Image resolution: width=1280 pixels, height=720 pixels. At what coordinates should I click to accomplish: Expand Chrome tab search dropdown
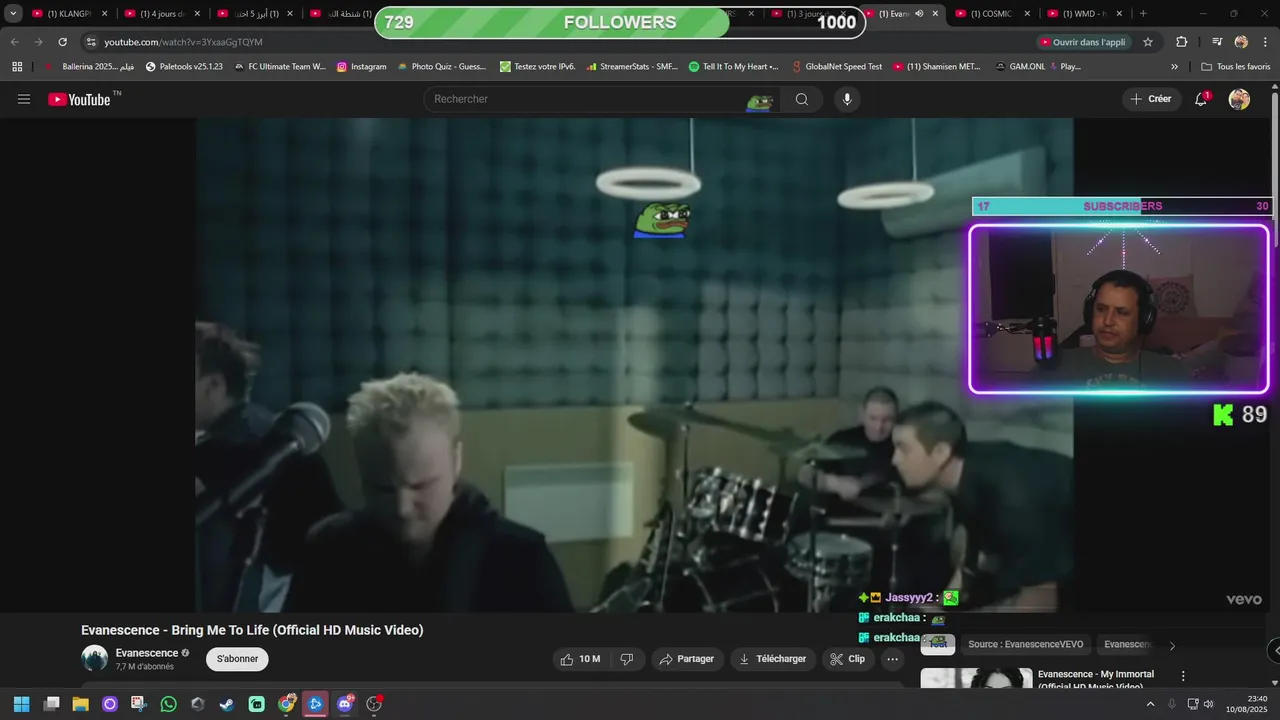(13, 14)
